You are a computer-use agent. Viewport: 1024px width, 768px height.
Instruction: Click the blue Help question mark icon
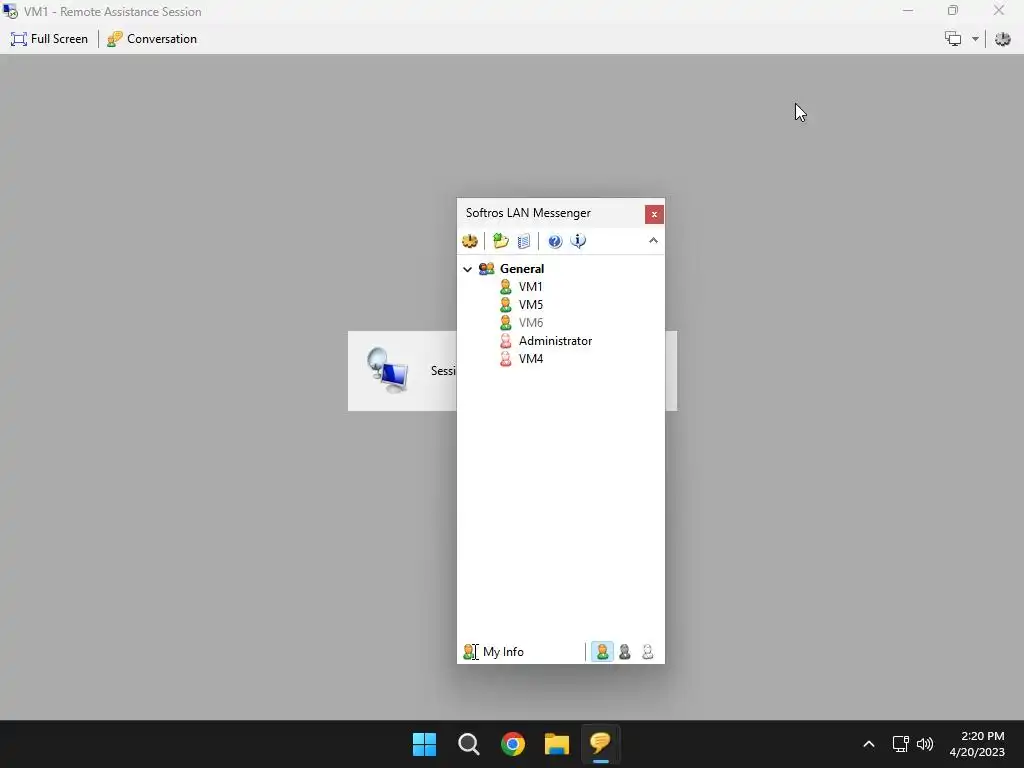click(x=554, y=242)
